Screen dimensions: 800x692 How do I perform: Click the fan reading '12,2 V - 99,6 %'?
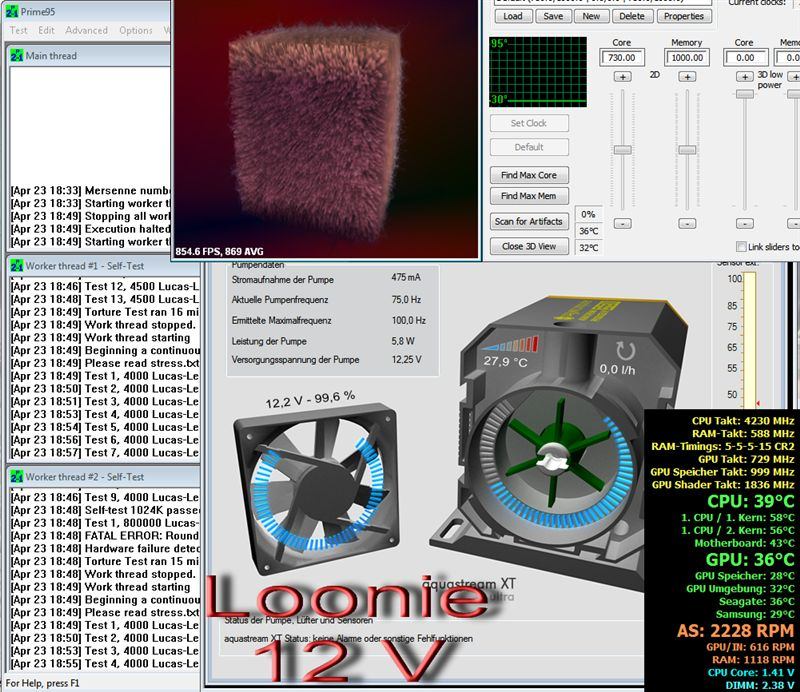[310, 400]
